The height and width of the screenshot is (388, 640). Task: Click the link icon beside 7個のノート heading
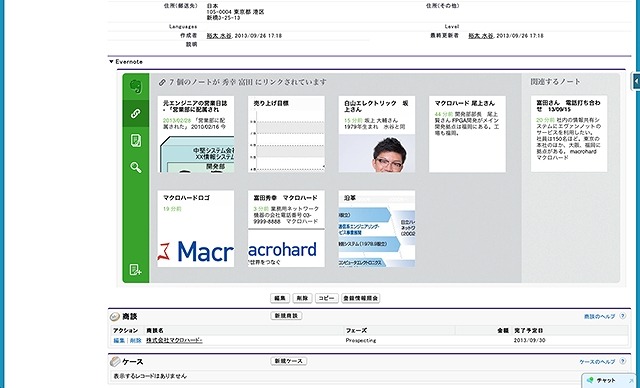coord(162,82)
